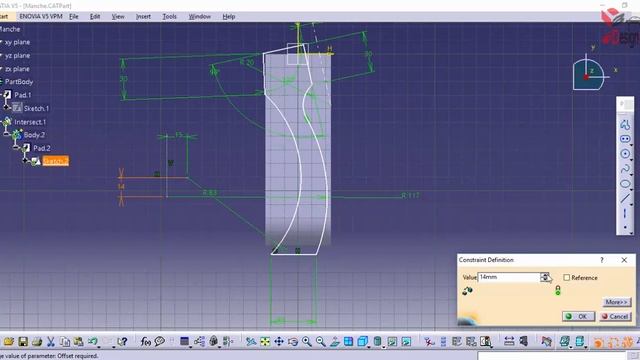Select the Point sketch tool
Image resolution: width=640 pixels, height=360 pixels.
pos(624,227)
